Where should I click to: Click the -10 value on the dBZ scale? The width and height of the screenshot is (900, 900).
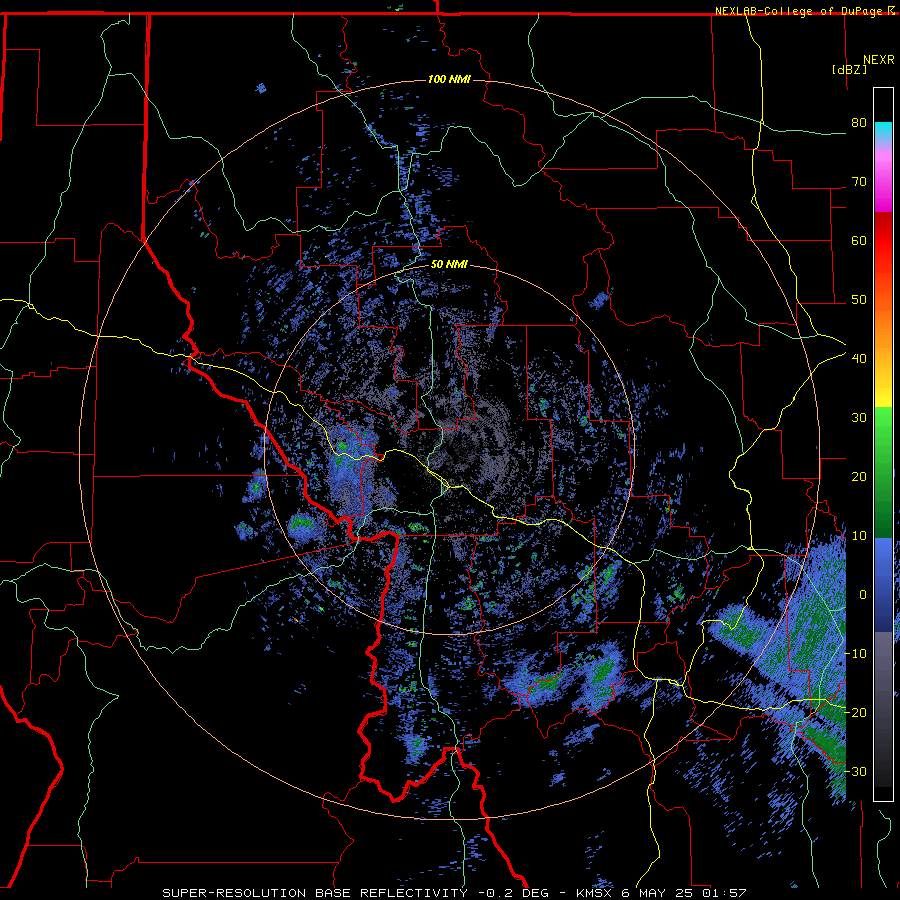[x=855, y=653]
